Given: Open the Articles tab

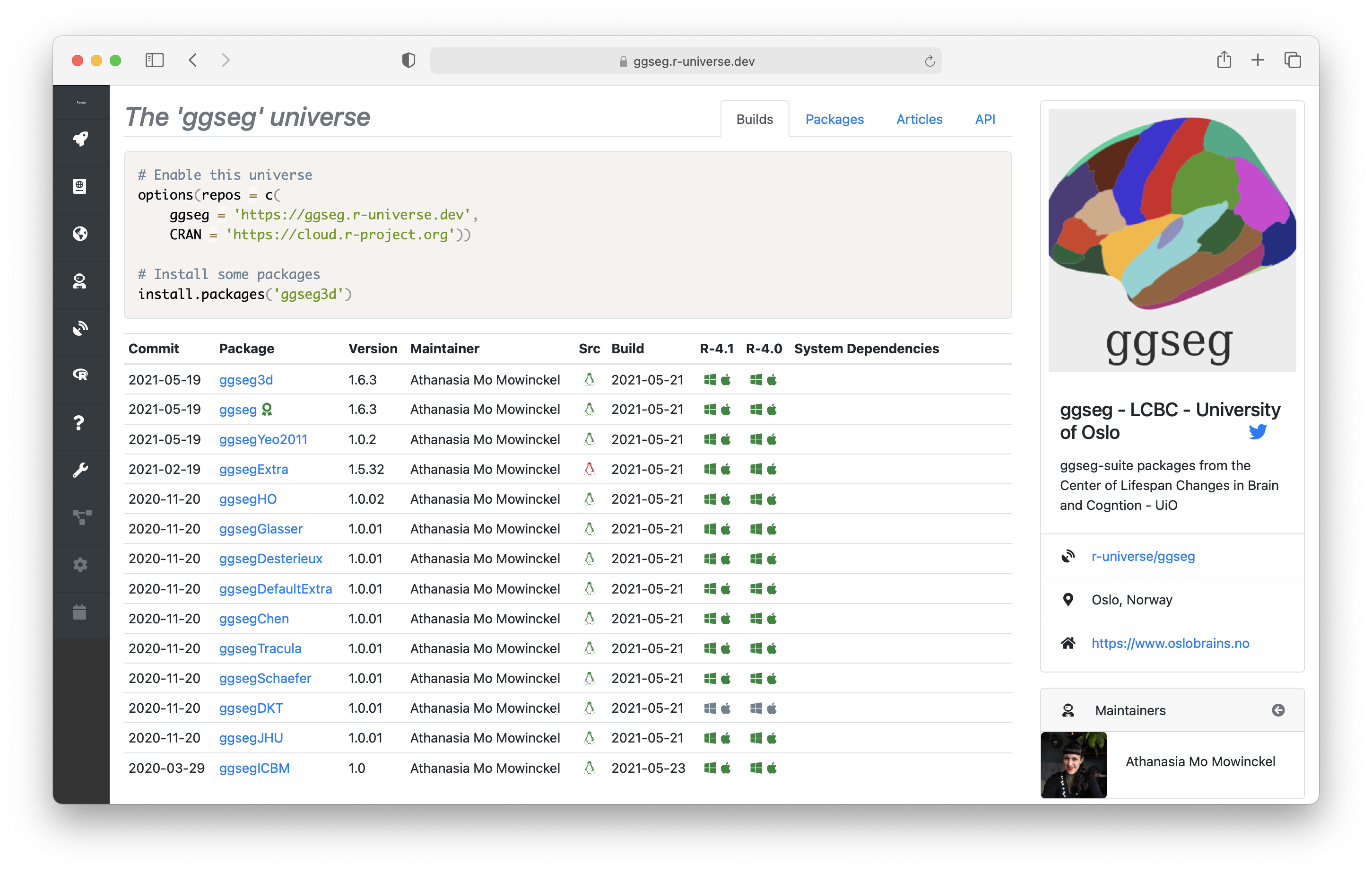Looking at the screenshot, I should point(919,119).
